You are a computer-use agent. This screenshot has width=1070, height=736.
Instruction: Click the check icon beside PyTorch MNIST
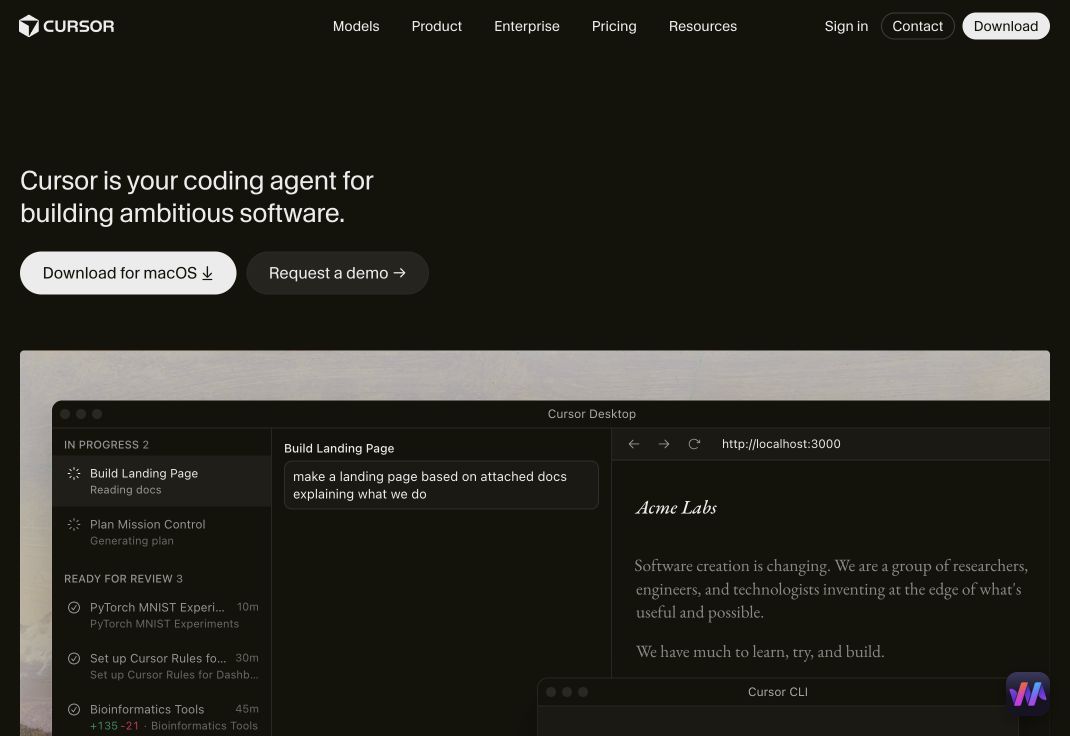74,607
